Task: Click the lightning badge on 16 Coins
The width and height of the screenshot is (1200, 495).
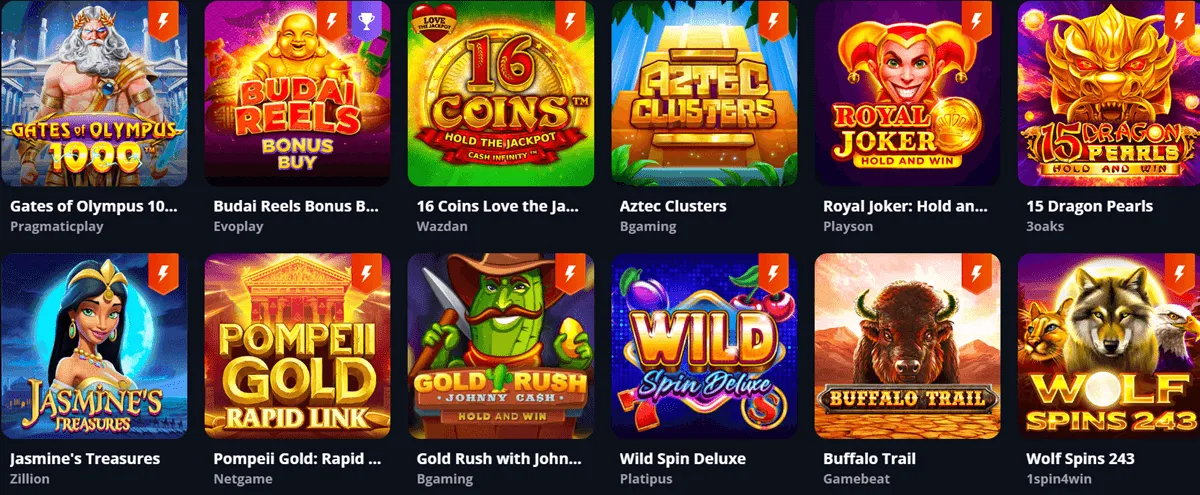Action: coord(570,19)
